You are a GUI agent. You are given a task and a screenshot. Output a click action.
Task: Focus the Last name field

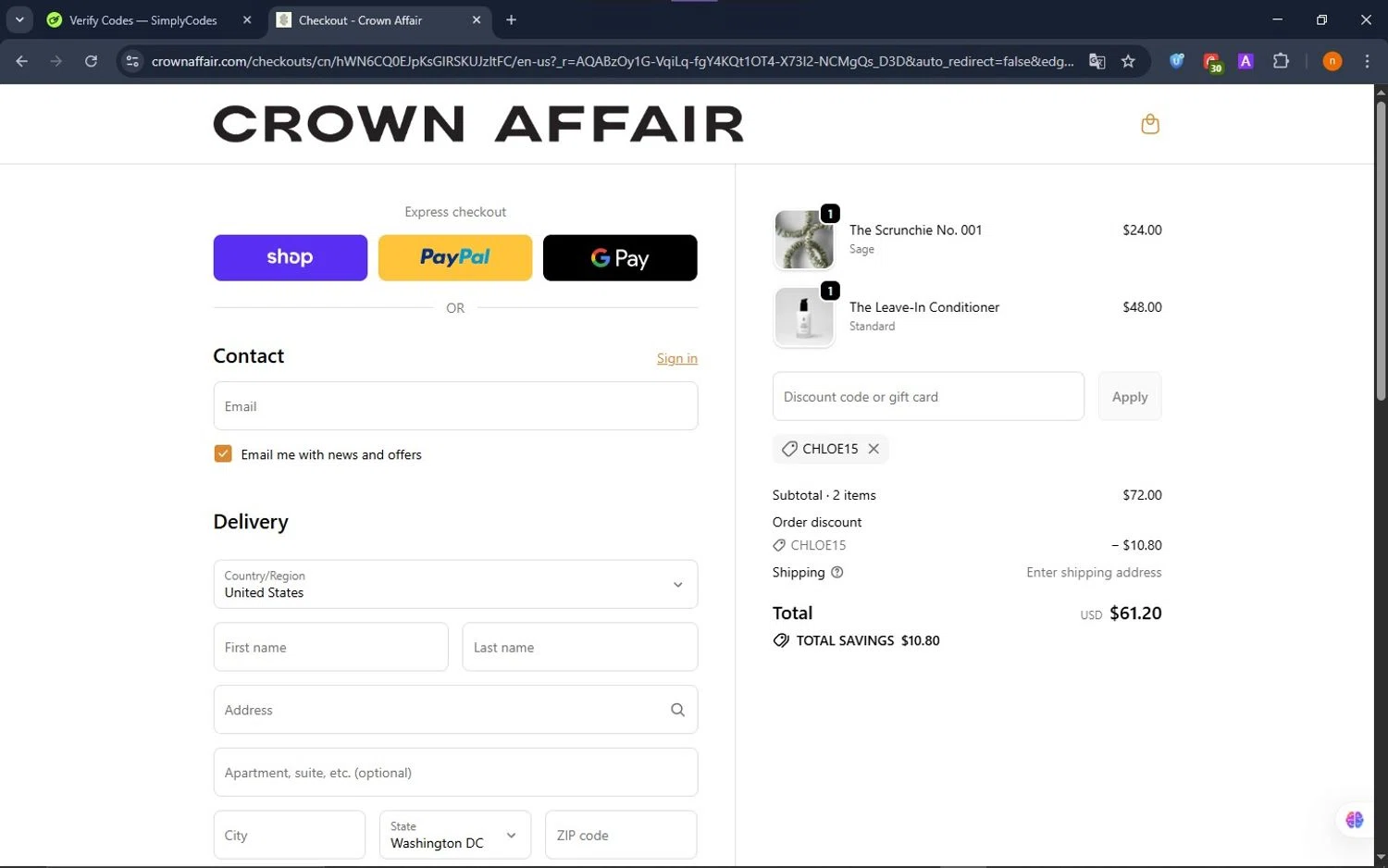tap(580, 647)
